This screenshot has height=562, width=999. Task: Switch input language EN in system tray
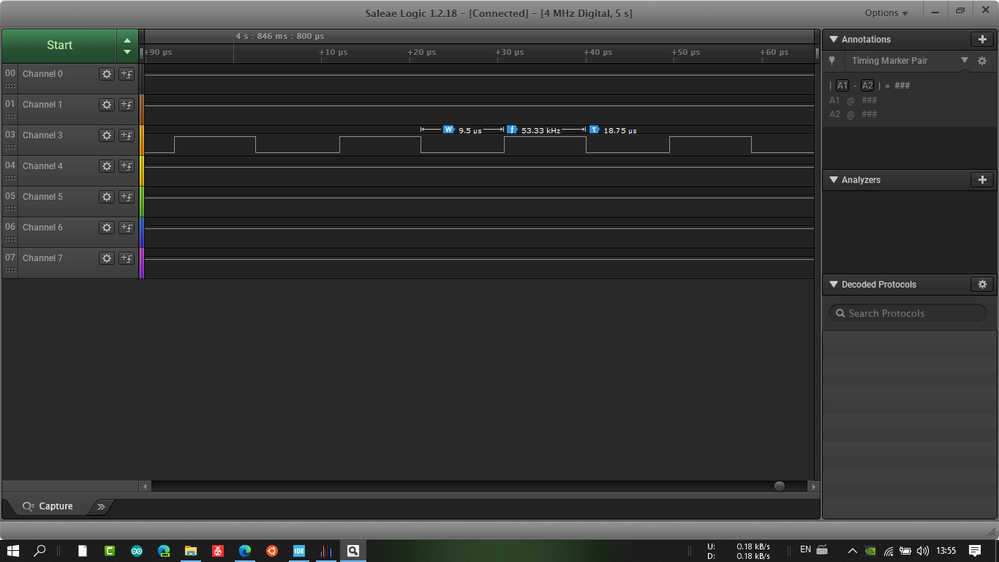[805, 550]
